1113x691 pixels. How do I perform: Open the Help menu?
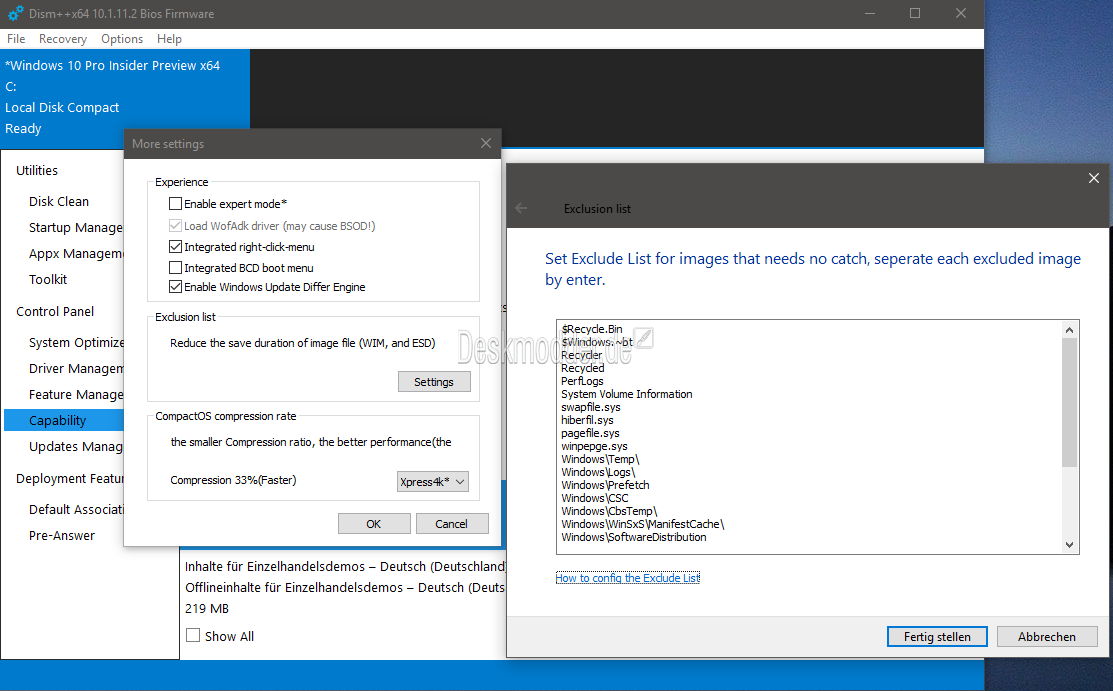(169, 39)
